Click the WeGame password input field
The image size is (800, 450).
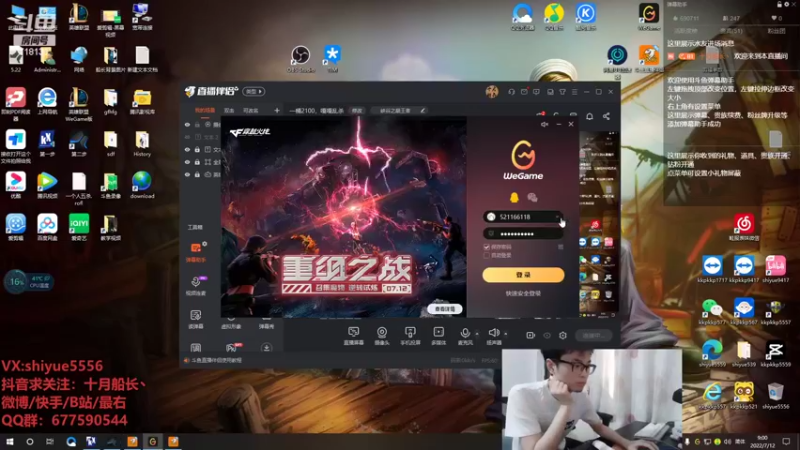(x=523, y=234)
